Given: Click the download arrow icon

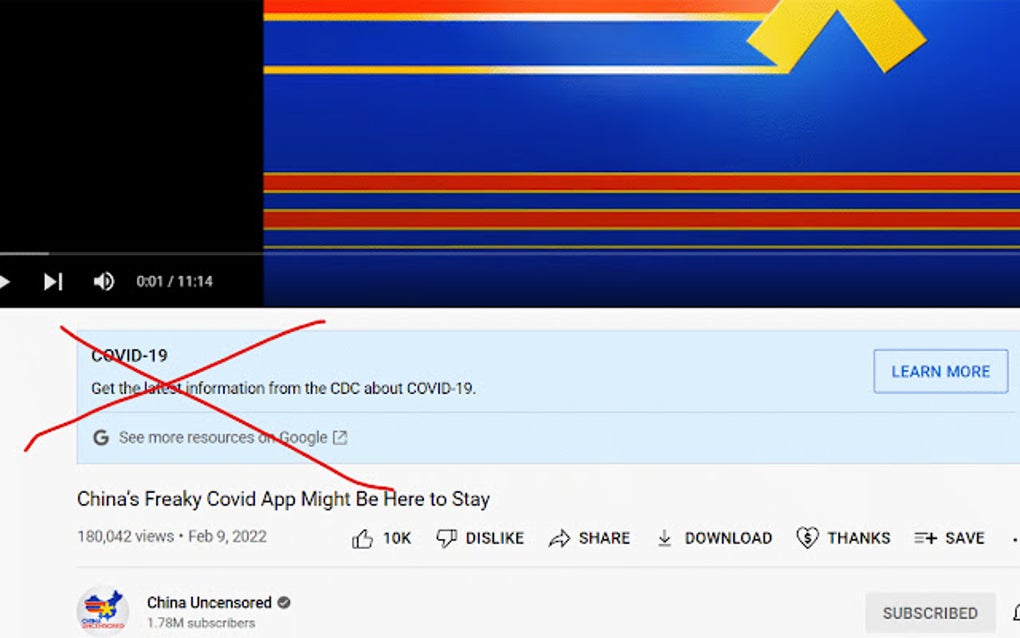Looking at the screenshot, I should (664, 538).
